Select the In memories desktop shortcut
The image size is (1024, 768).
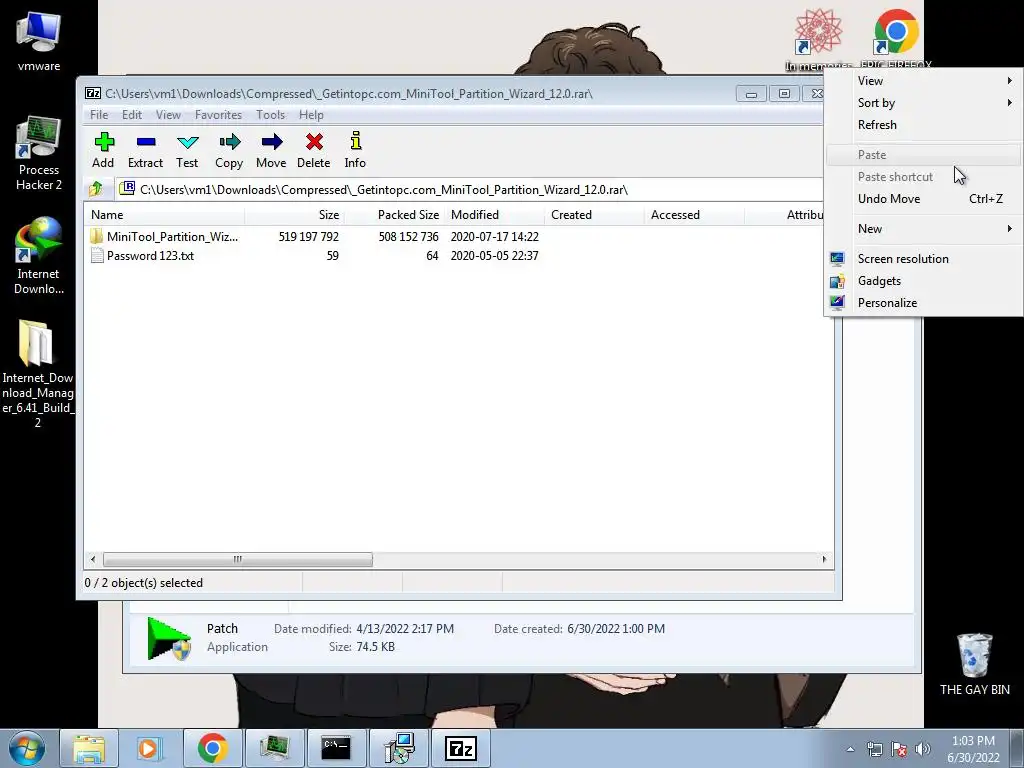pyautogui.click(x=818, y=38)
